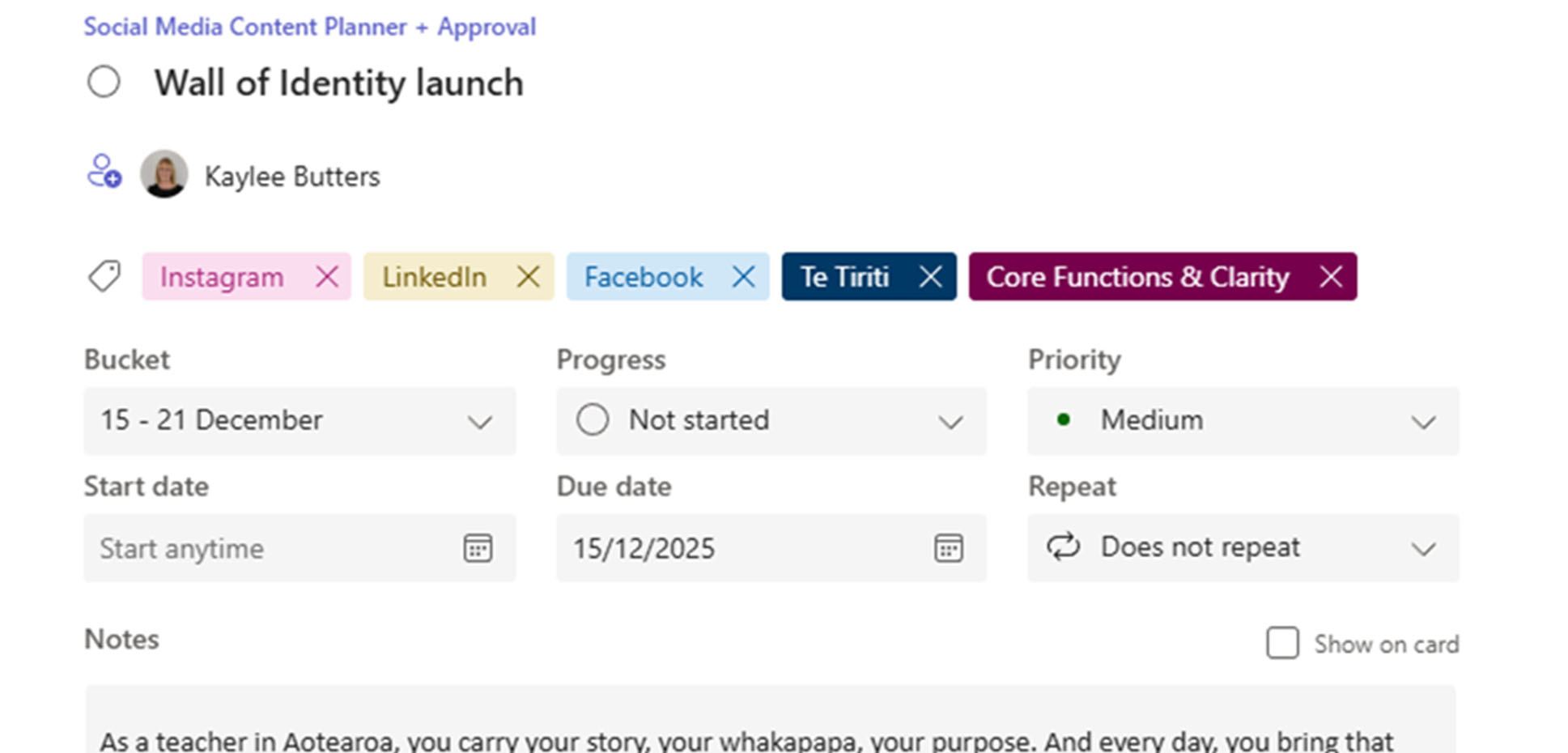Image resolution: width=1568 pixels, height=753 pixels.
Task: Mark Wall of Identity launch as complete
Action: click(x=104, y=82)
